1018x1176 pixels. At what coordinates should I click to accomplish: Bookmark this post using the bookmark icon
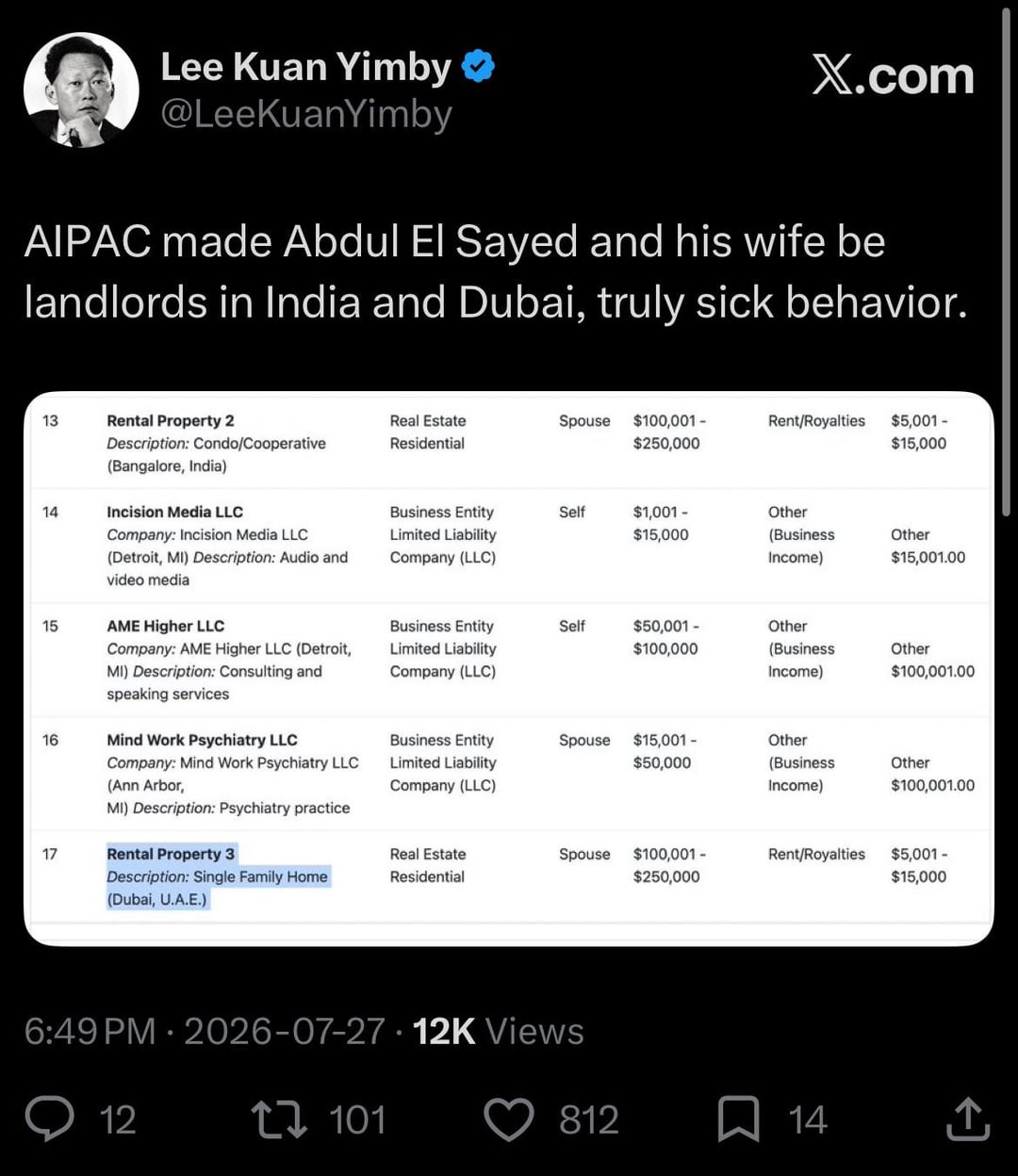click(738, 1119)
